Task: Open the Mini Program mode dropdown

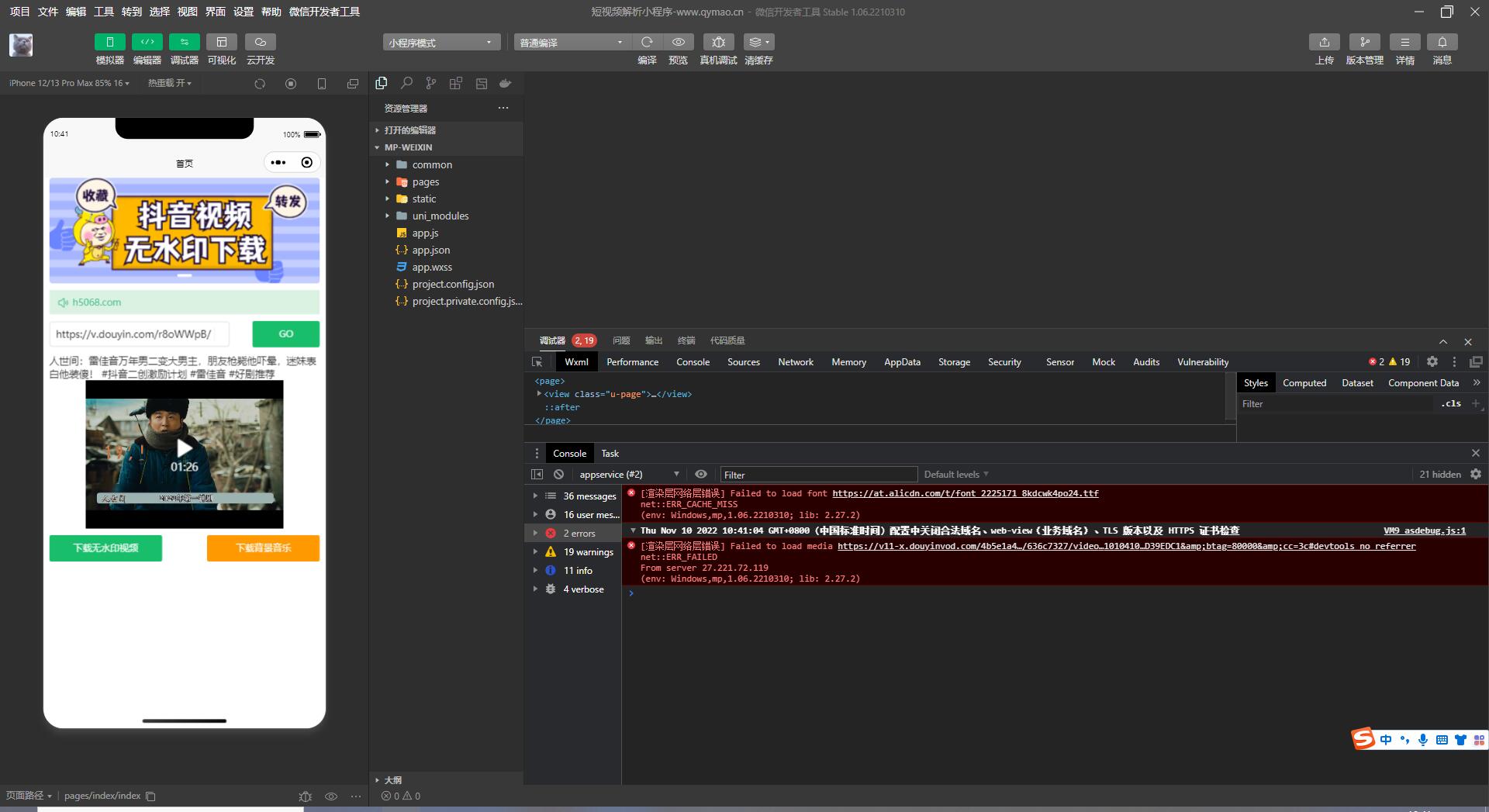Action: [440, 42]
